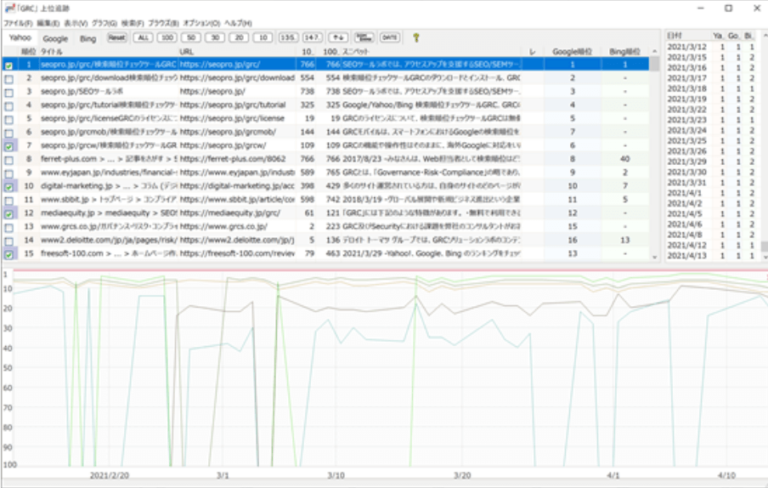Show top 100 results filter
This screenshot has width=768, height=488.
tap(166, 37)
